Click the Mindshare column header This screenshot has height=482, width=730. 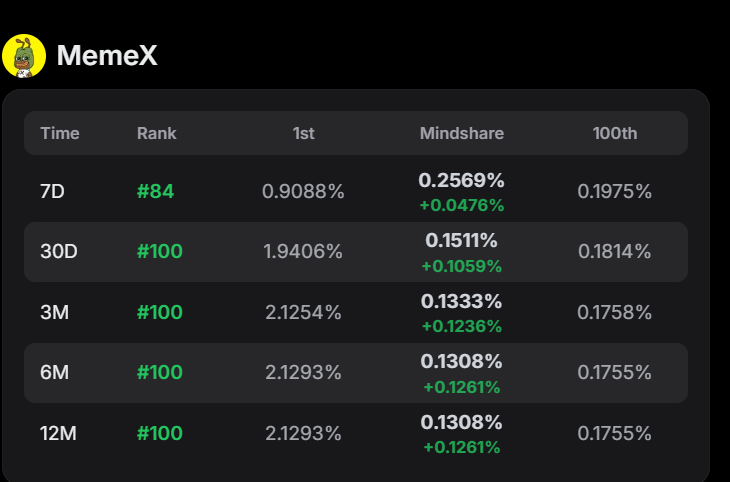pos(462,133)
